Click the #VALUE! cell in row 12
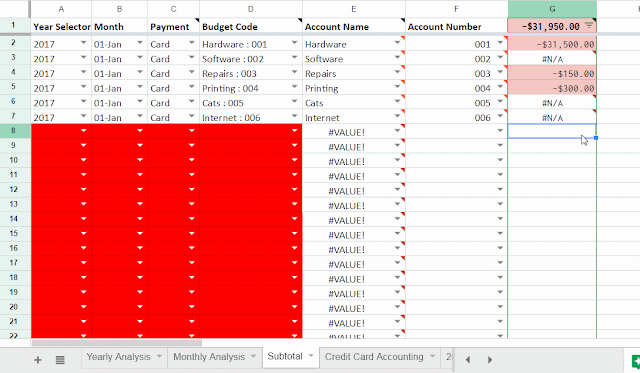Image resolution: width=640 pixels, height=373 pixels. [x=353, y=190]
